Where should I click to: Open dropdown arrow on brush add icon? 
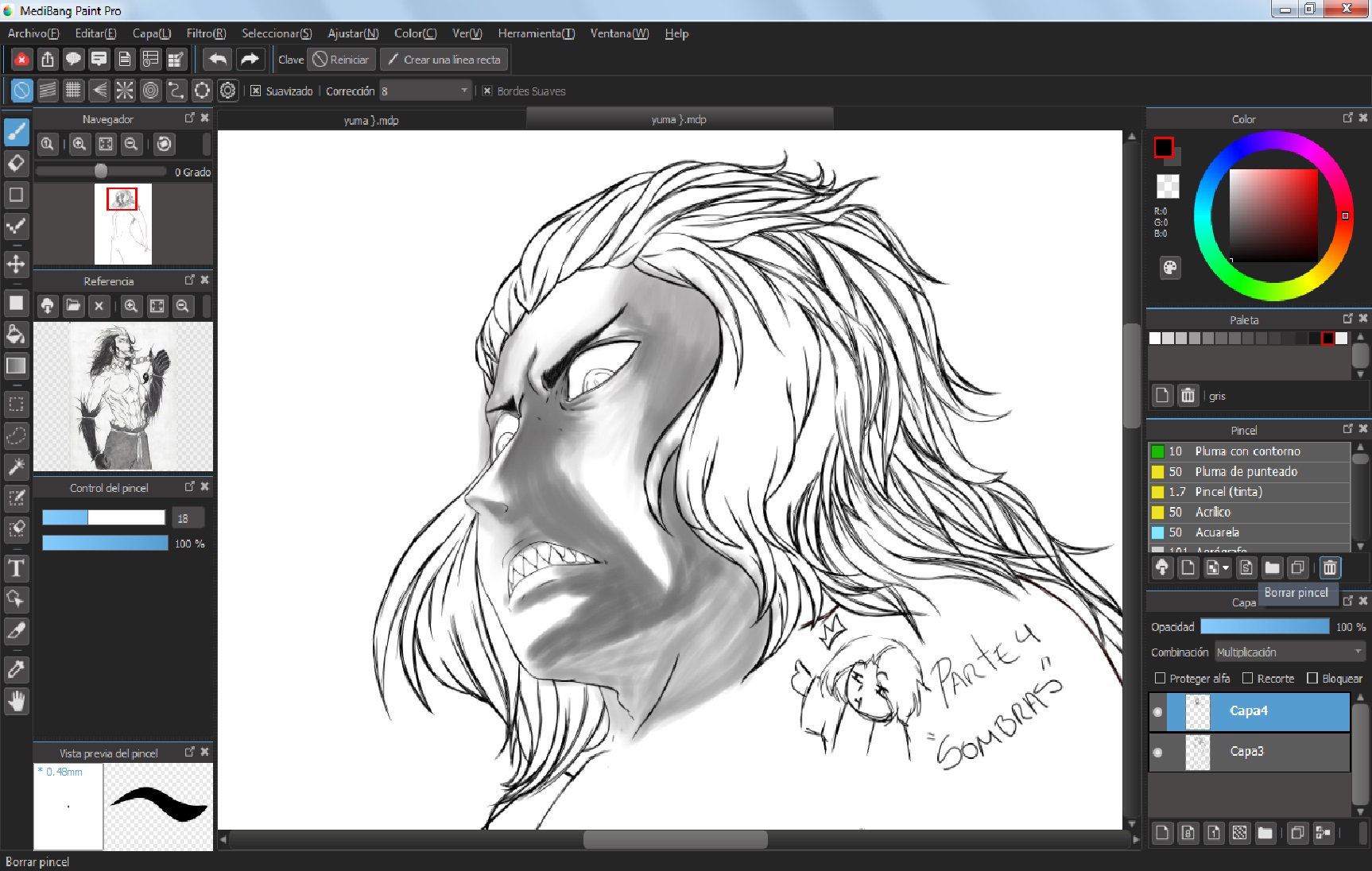point(1226,567)
